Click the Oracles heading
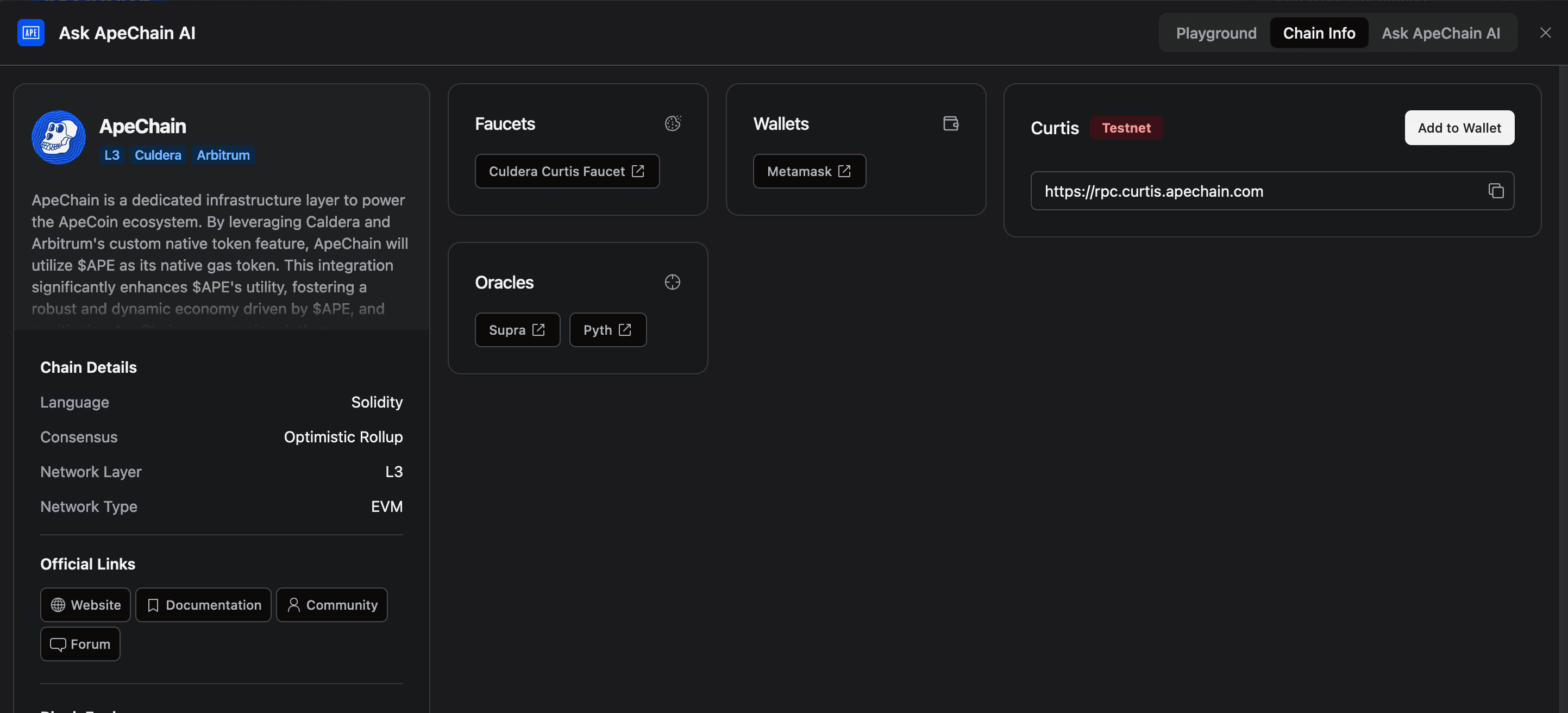The height and width of the screenshot is (713, 1568). 504,283
